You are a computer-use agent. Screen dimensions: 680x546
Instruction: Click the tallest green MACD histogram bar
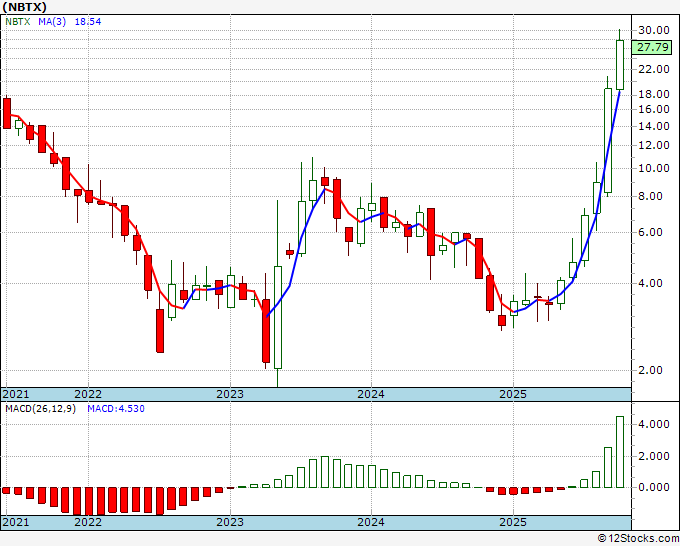coord(620,452)
